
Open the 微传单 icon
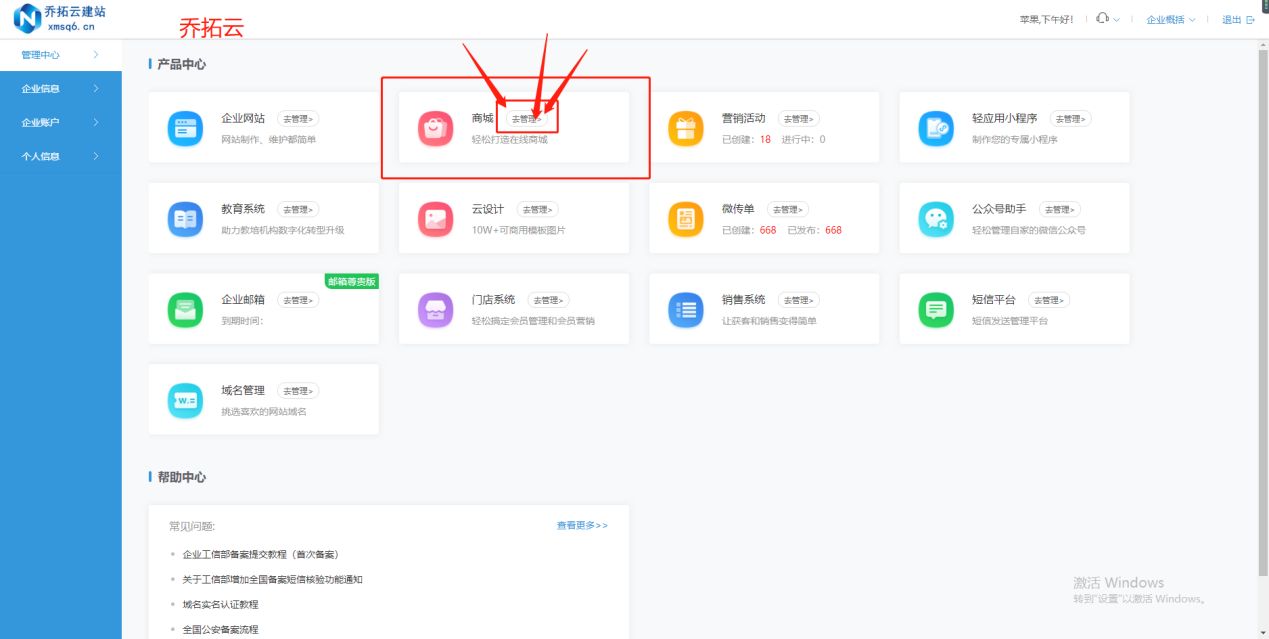(x=684, y=218)
